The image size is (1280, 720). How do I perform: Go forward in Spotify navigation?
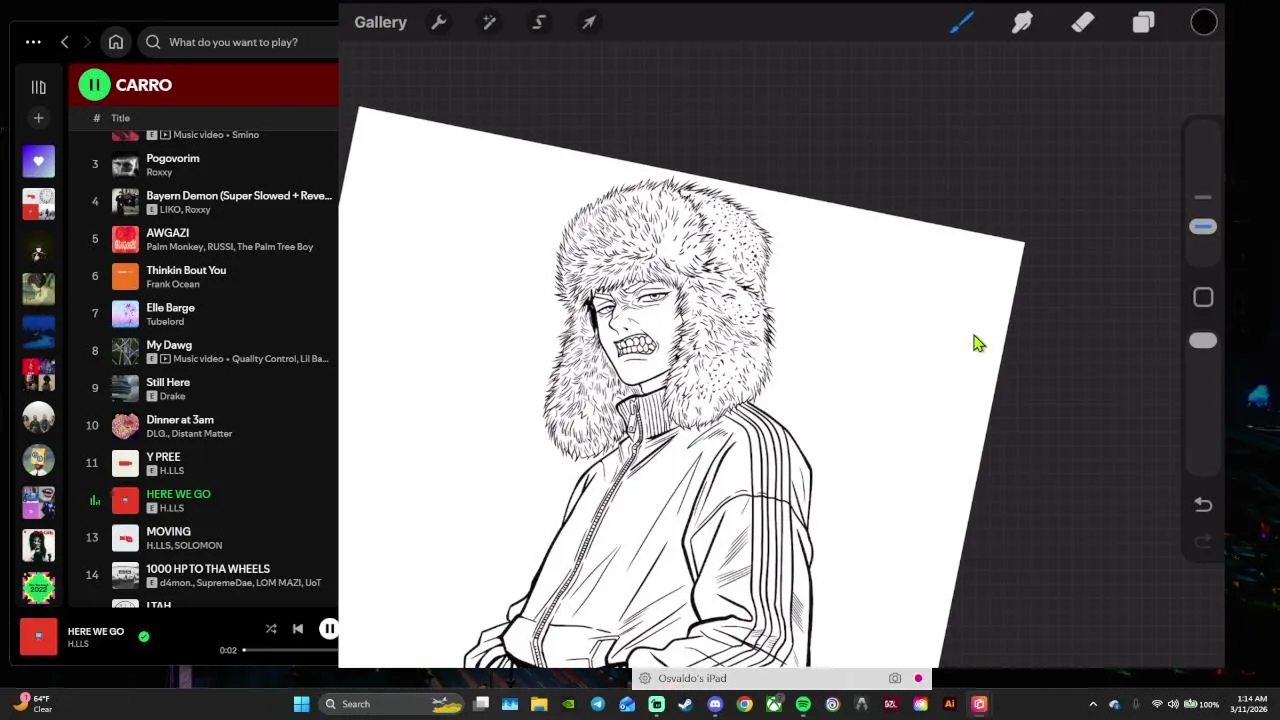tap(87, 42)
